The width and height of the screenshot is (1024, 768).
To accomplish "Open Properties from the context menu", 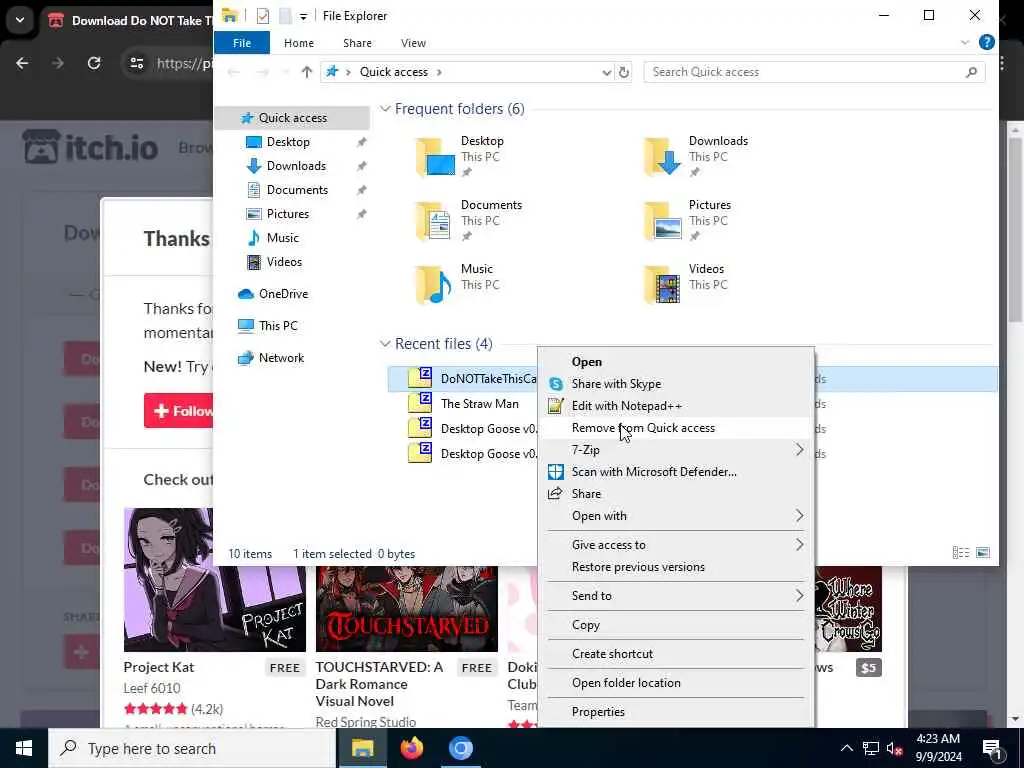I will pos(675,712).
